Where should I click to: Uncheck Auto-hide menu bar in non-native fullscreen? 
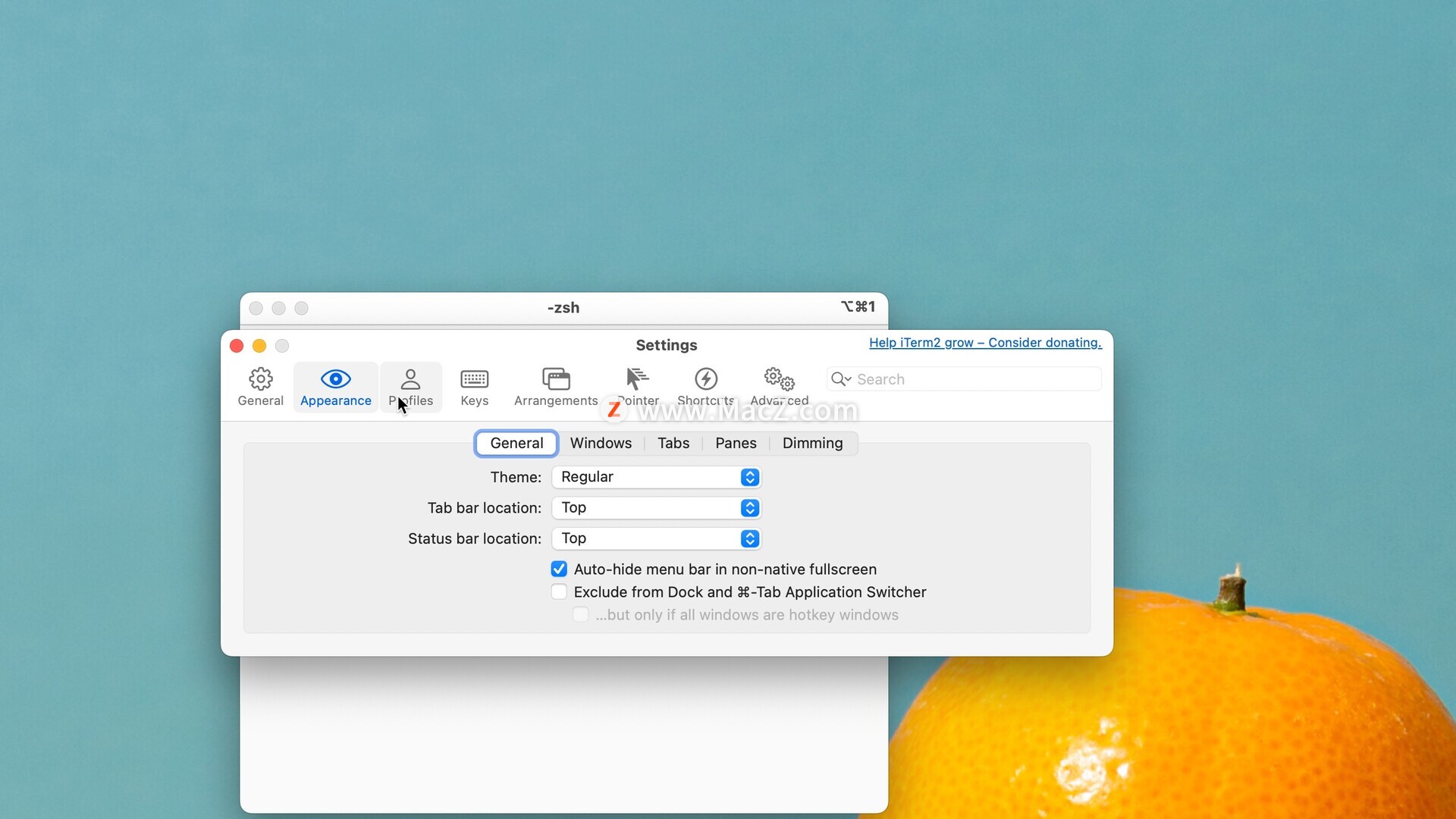click(x=559, y=570)
